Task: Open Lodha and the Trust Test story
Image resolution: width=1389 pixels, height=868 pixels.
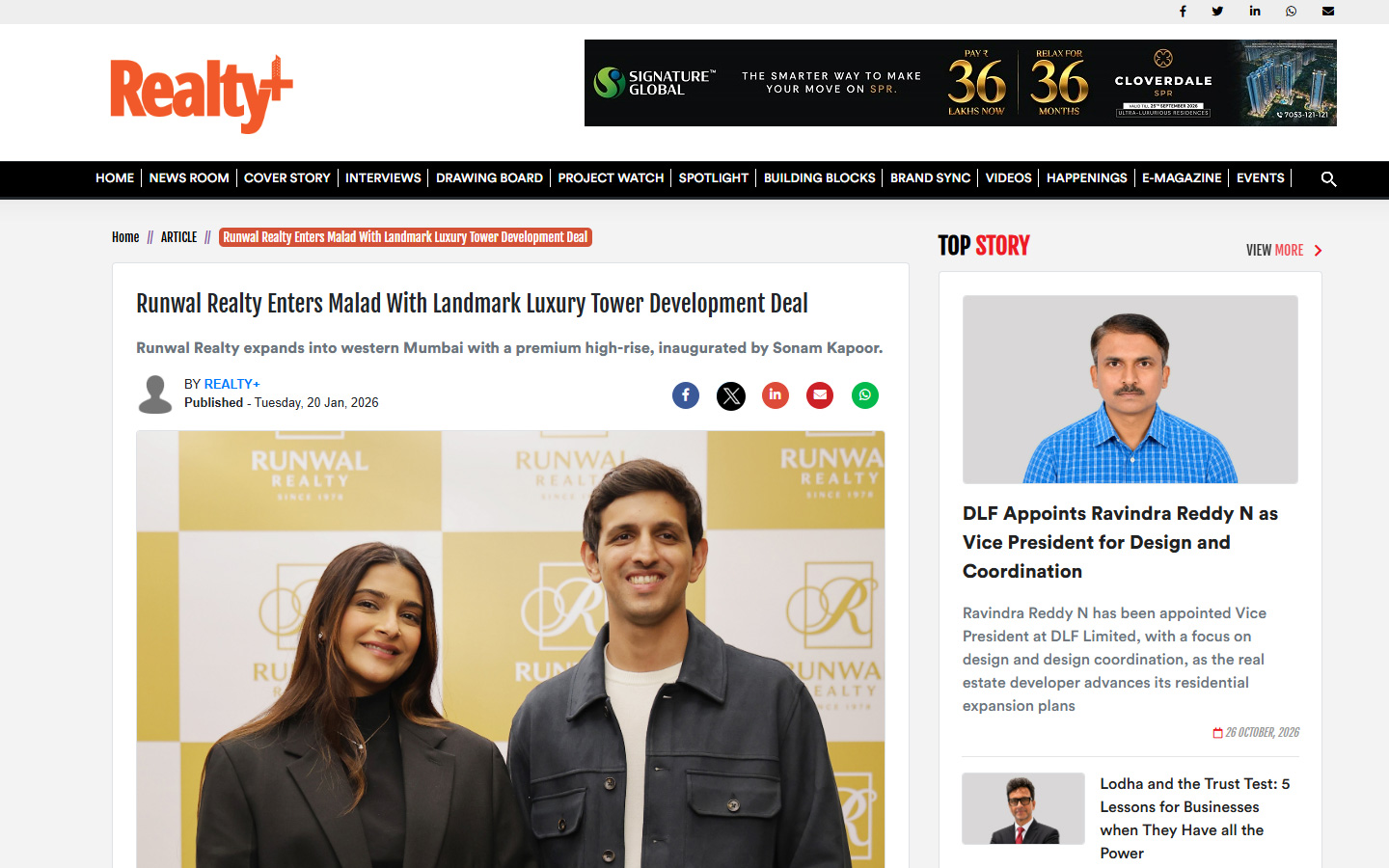Action: [x=1195, y=819]
